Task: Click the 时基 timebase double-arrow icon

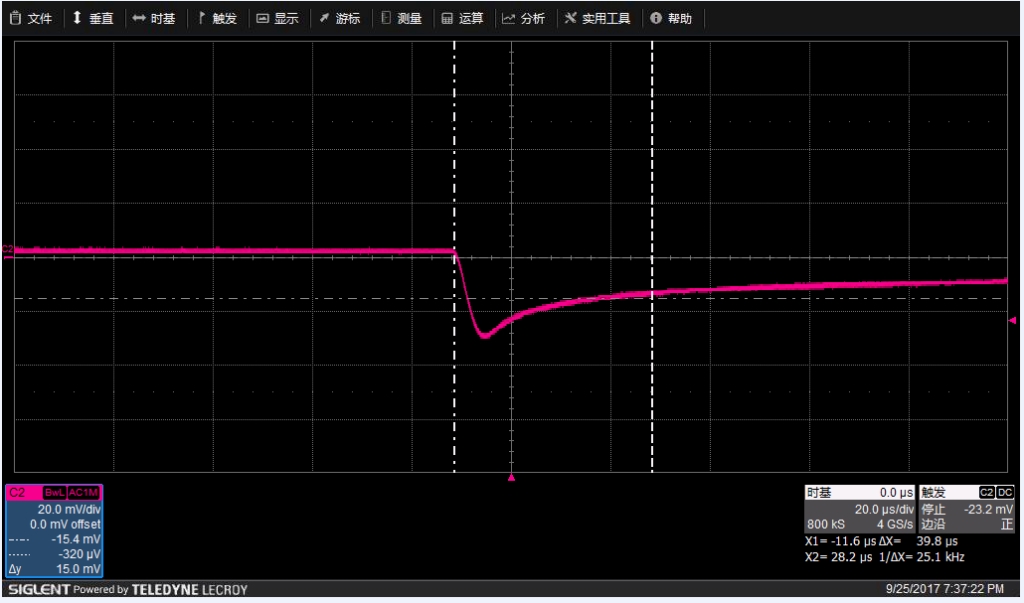Action: click(x=139, y=18)
